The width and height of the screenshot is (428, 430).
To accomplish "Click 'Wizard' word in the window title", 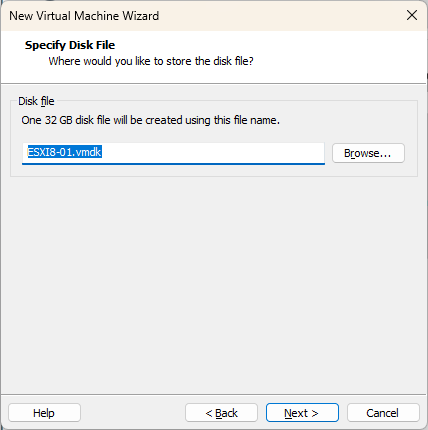I will click(x=141, y=16).
